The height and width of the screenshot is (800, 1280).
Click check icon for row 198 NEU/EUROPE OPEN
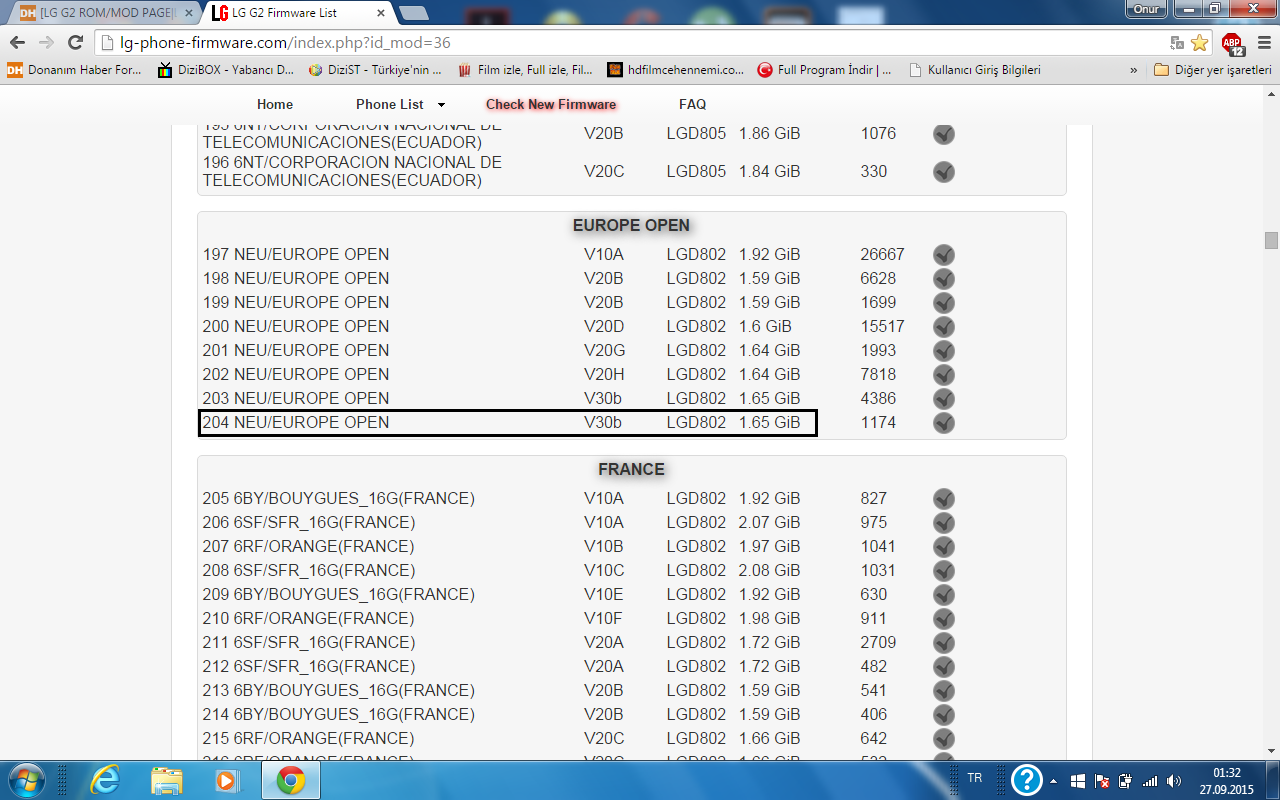coord(943,279)
